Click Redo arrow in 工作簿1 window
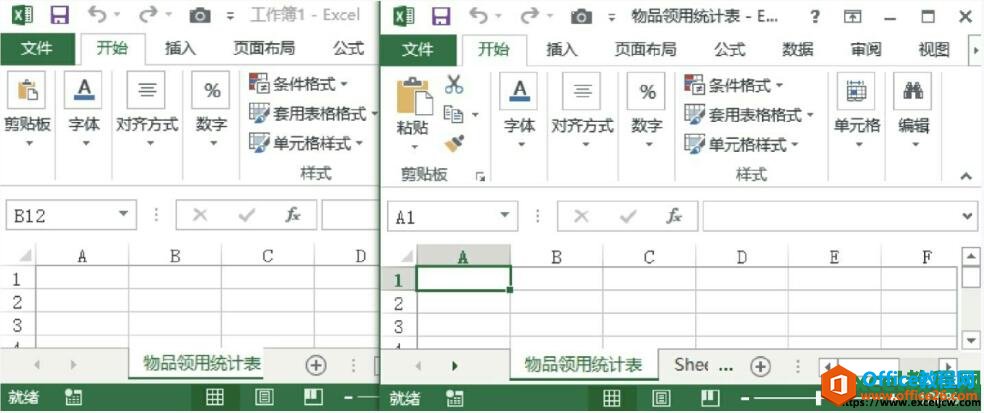 pos(147,14)
